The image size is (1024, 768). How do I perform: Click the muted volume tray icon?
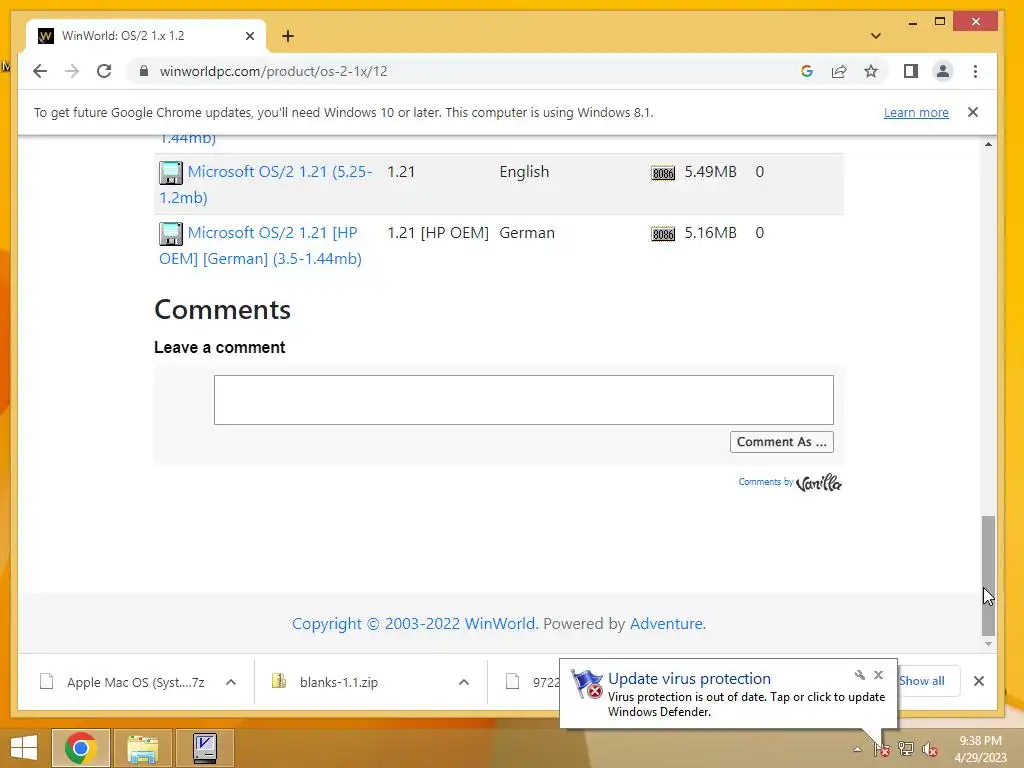coord(929,749)
